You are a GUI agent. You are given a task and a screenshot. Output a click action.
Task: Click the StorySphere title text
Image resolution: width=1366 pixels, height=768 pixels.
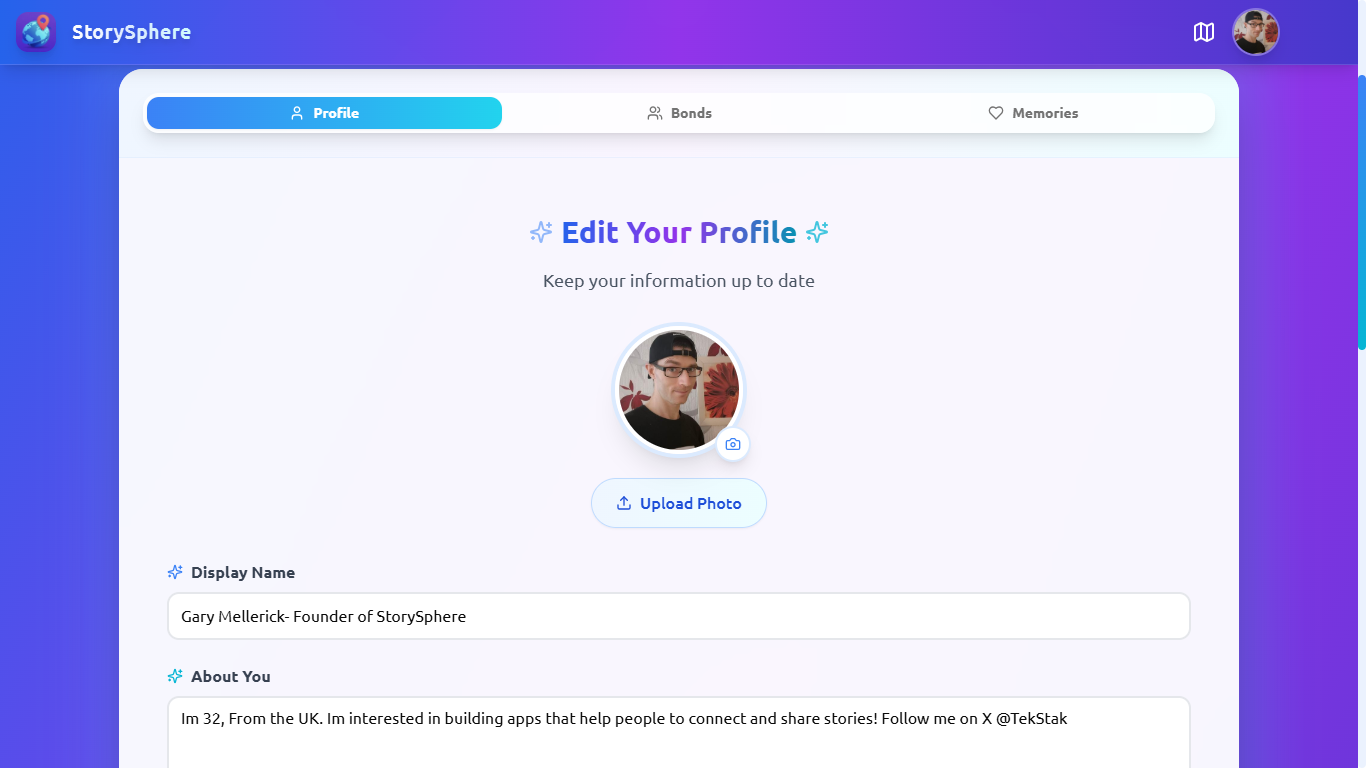pos(131,32)
